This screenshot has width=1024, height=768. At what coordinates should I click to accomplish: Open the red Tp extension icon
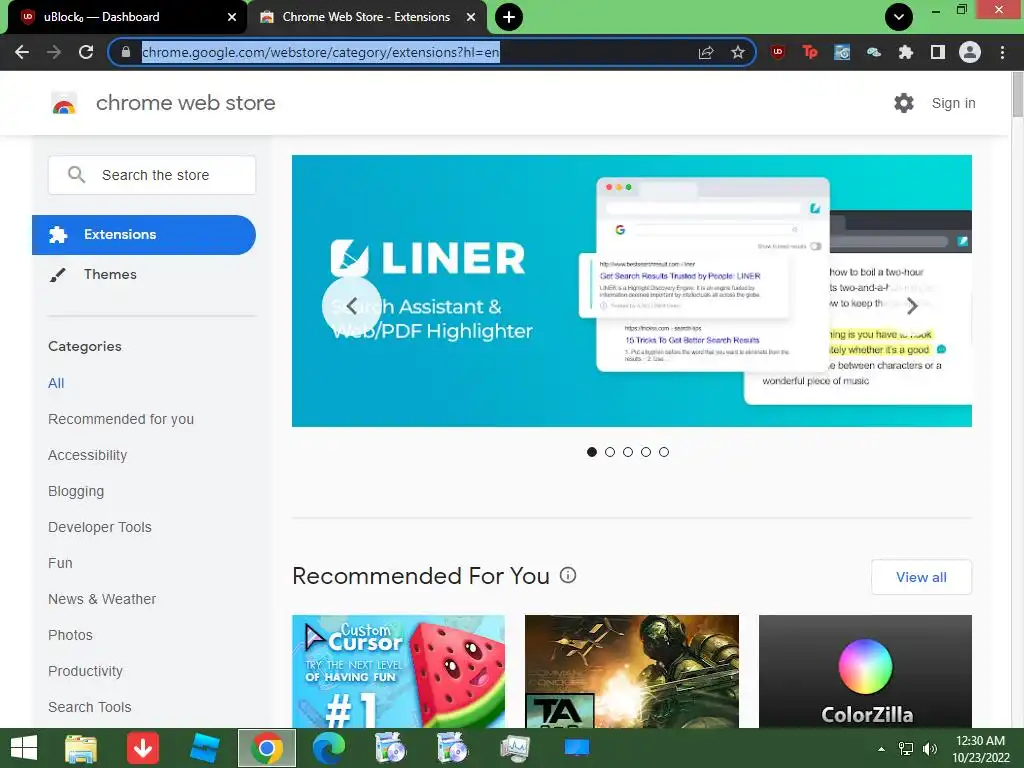pos(810,52)
